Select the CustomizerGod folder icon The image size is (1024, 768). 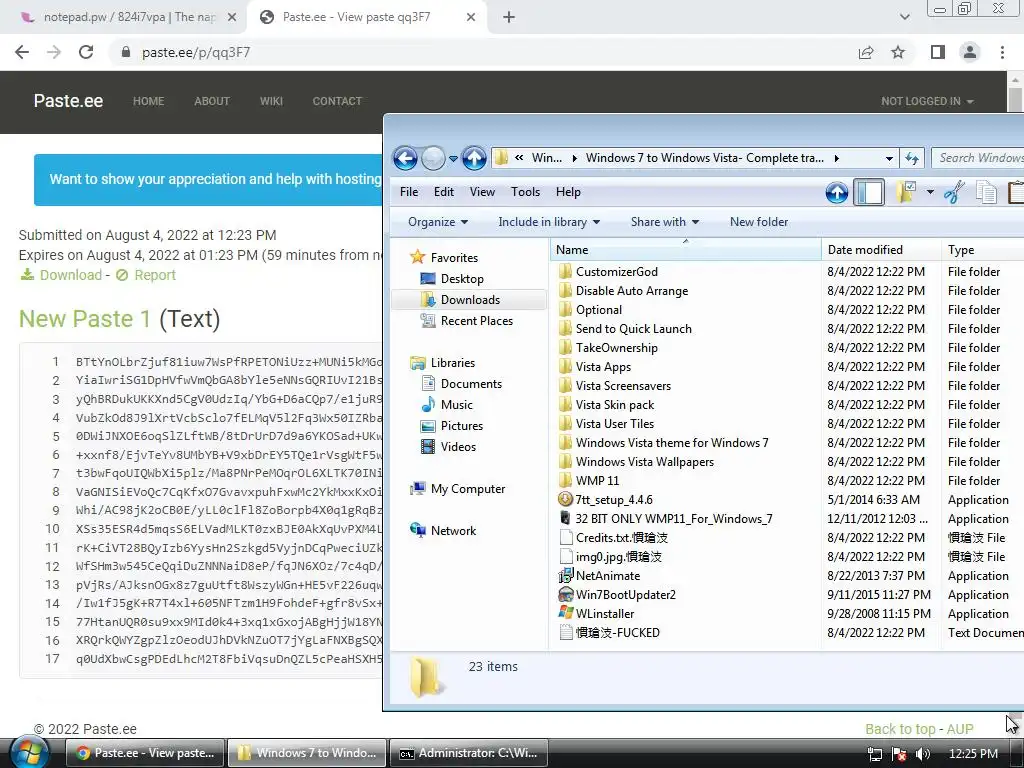coord(566,272)
